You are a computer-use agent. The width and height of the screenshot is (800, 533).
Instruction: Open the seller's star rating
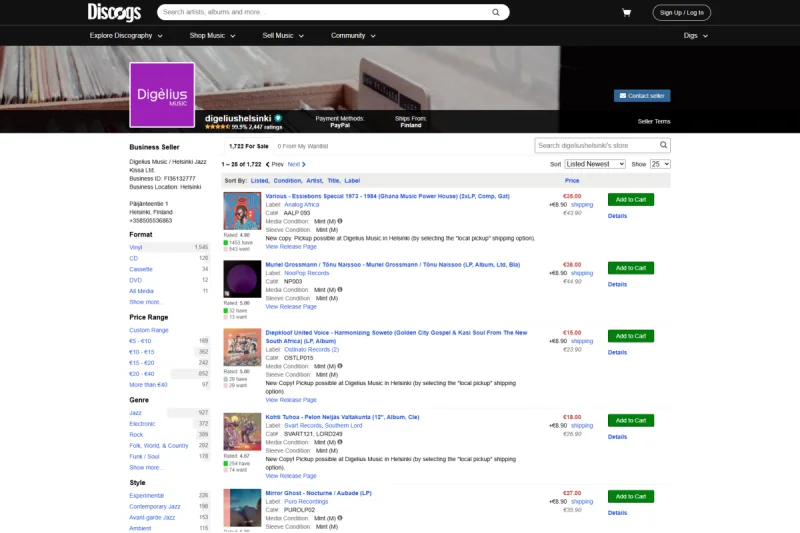point(217,126)
